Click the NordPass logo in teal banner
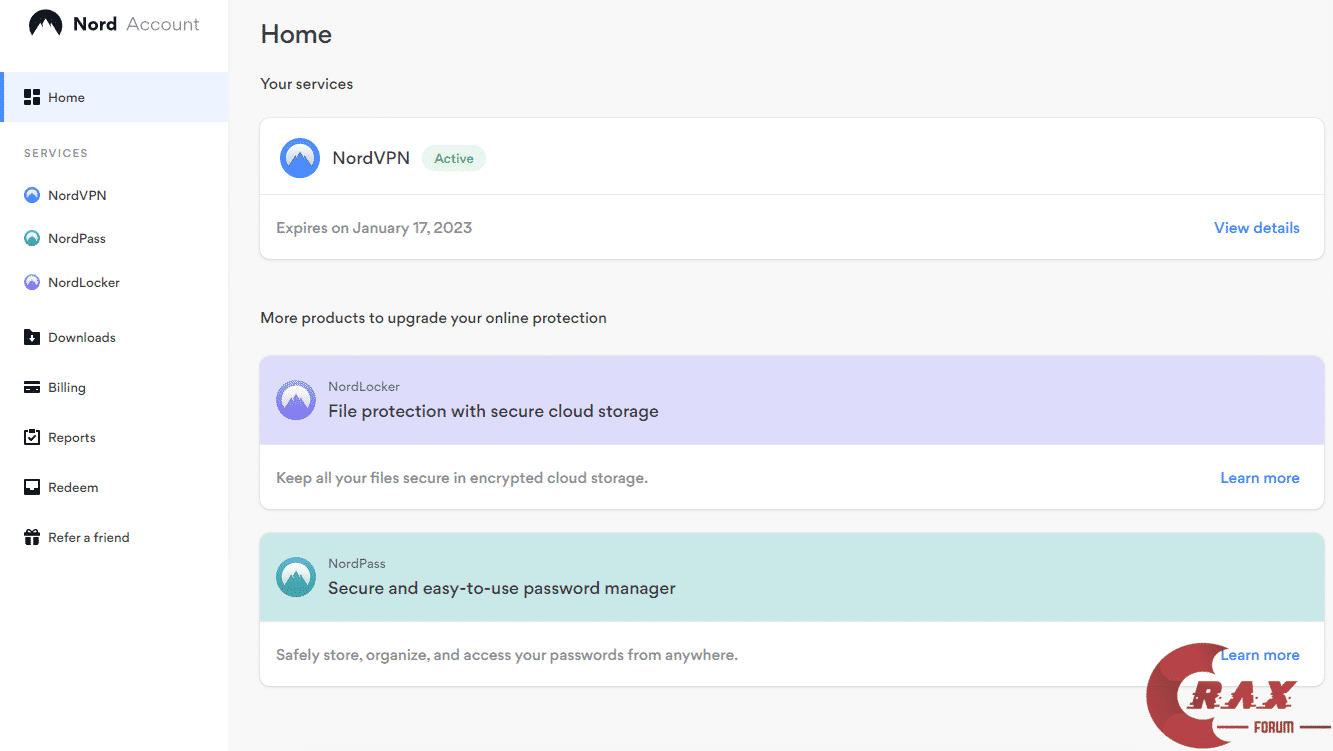 click(x=296, y=577)
